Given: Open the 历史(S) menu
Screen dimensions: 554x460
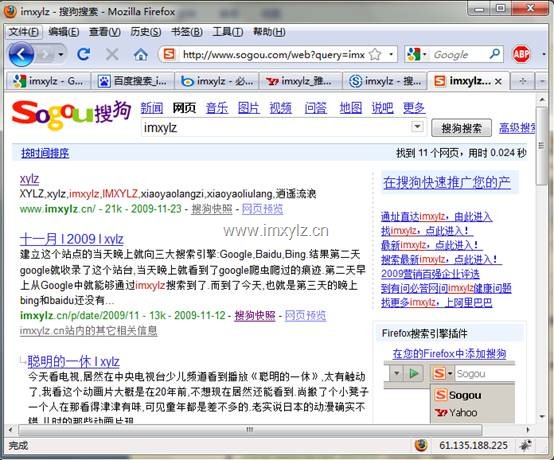Looking at the screenshot, I should [x=146, y=32].
